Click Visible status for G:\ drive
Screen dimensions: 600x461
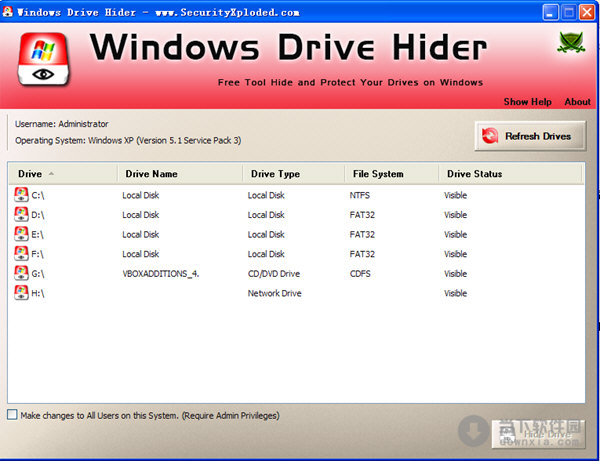[455, 274]
